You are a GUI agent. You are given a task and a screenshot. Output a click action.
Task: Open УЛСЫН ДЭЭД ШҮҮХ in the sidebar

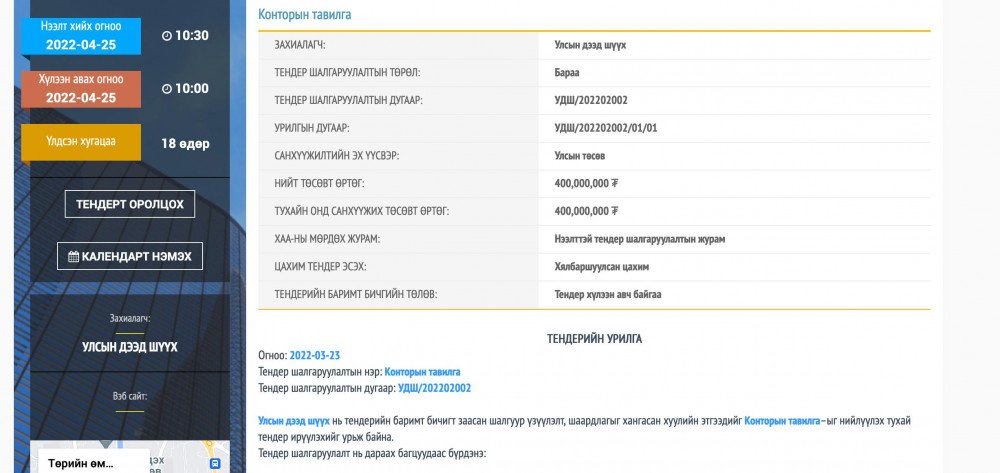click(130, 347)
